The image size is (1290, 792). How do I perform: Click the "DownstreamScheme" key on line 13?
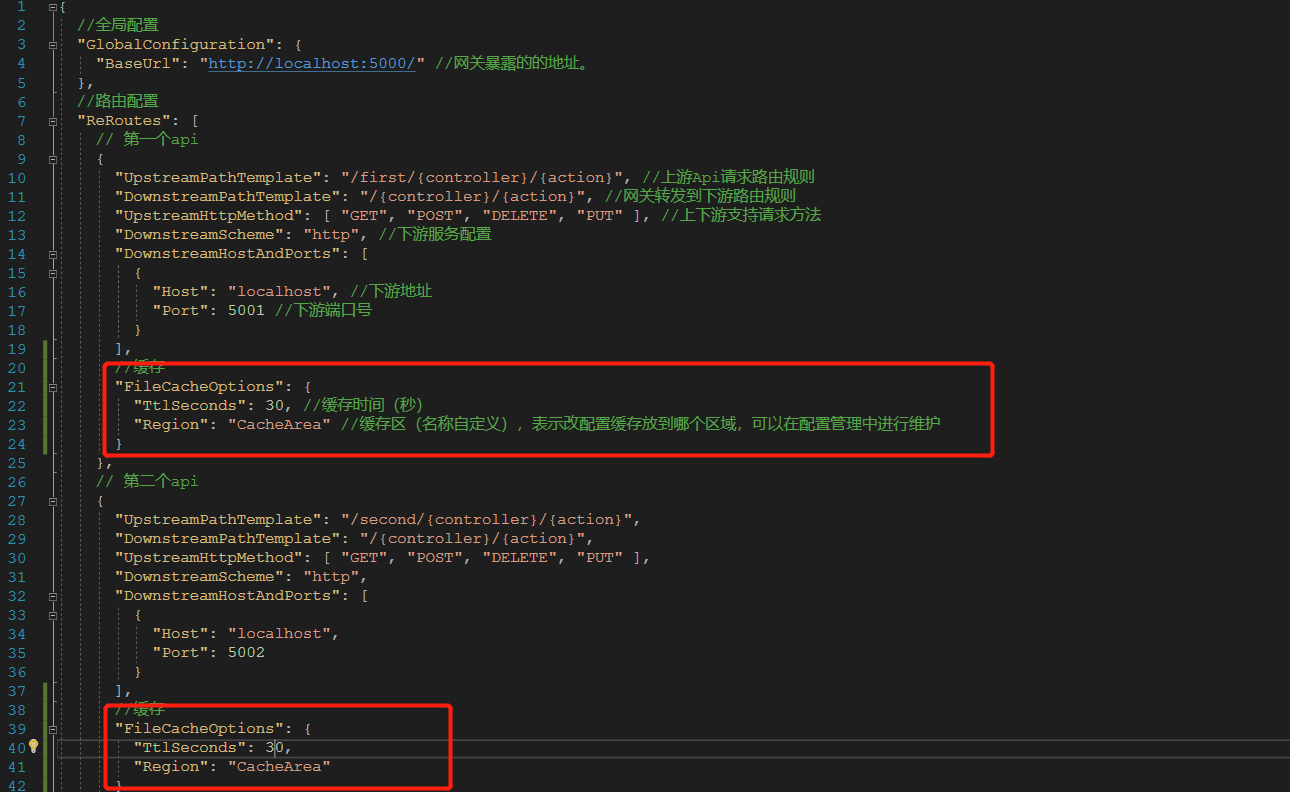[199, 235]
